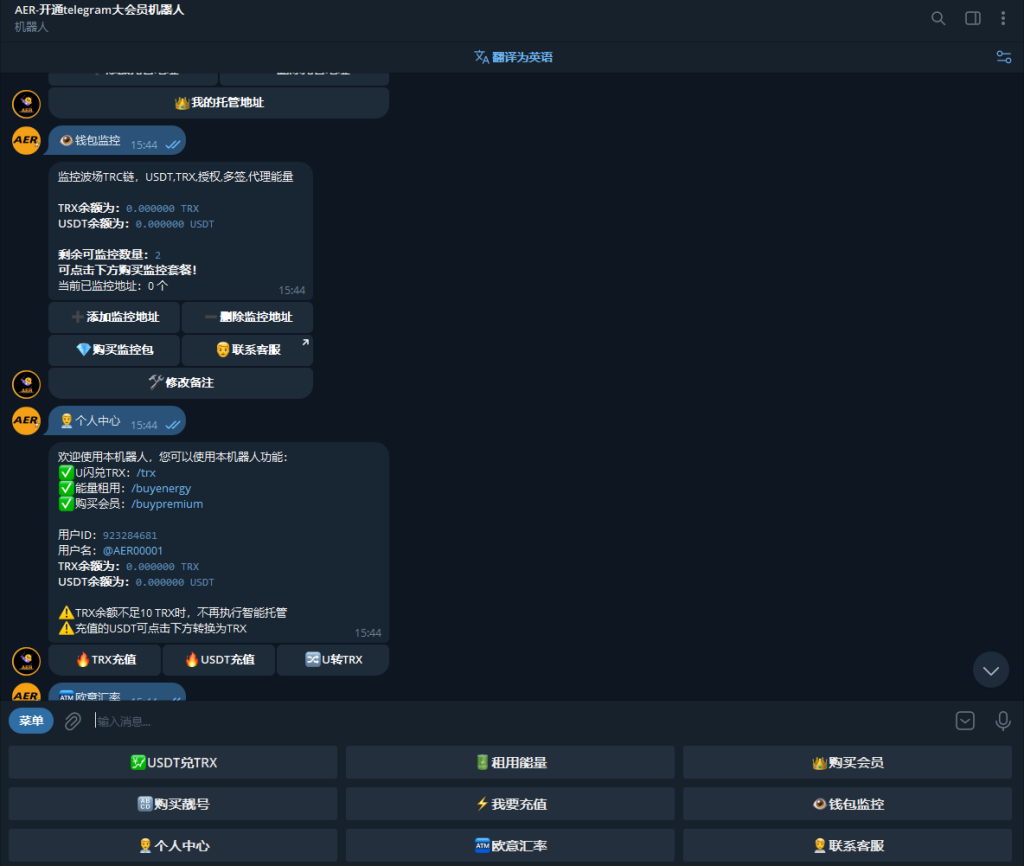Select the 租用能量 keyboard button
The image size is (1024, 866).
click(509, 761)
